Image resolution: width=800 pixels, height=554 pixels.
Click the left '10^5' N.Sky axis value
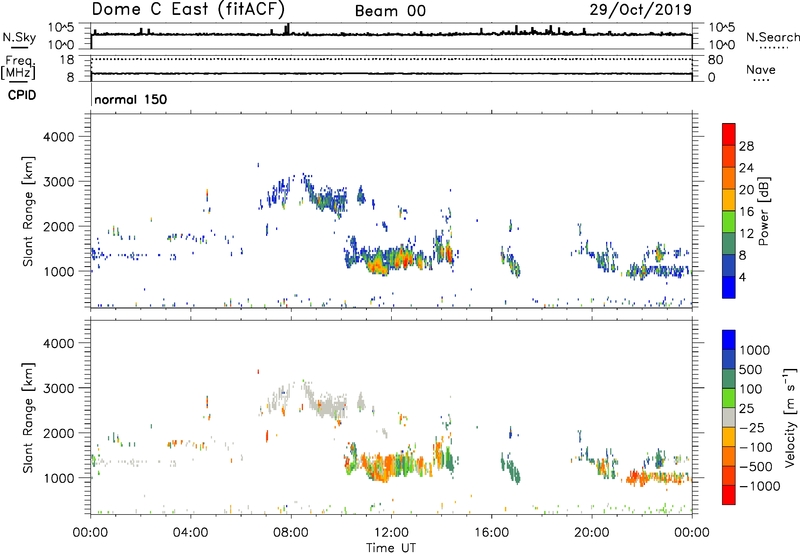coord(61,27)
